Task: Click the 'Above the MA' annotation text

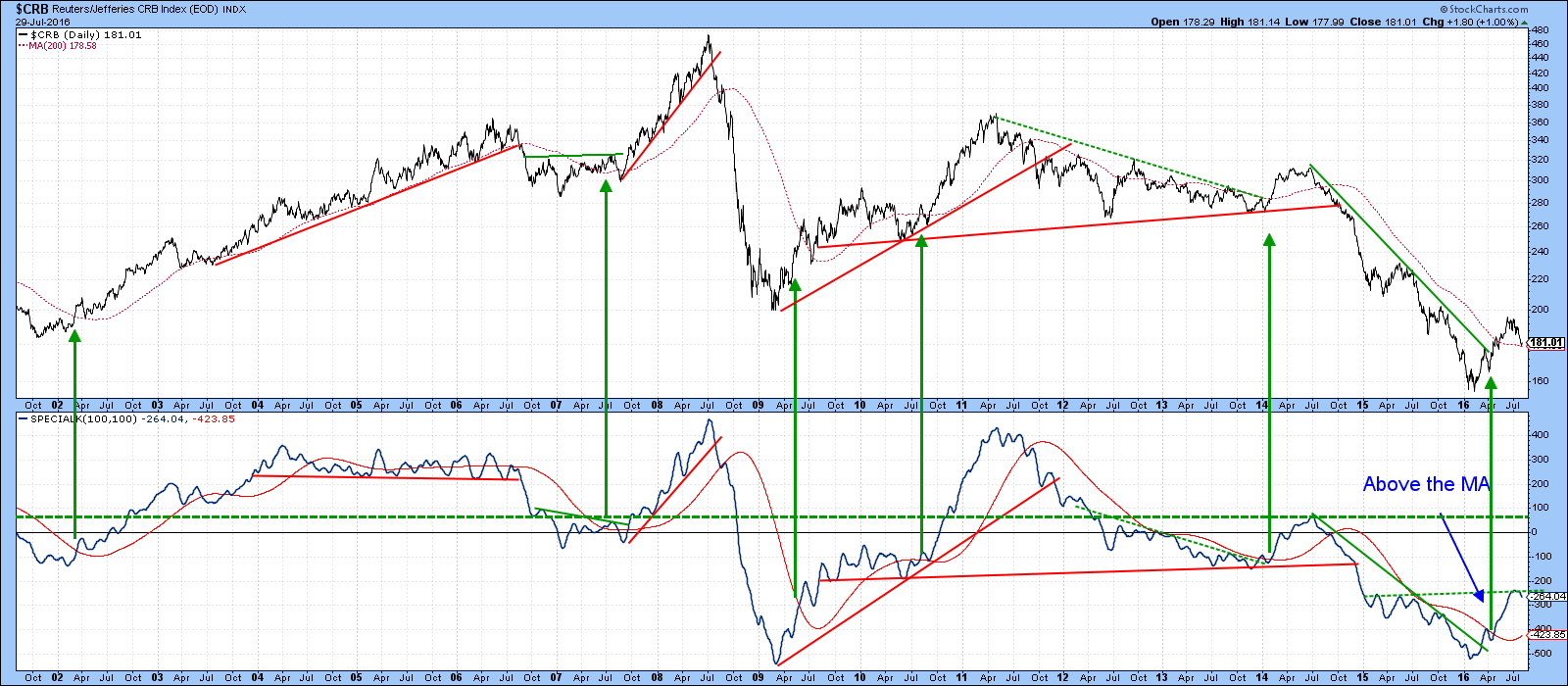Action: 1426,484
